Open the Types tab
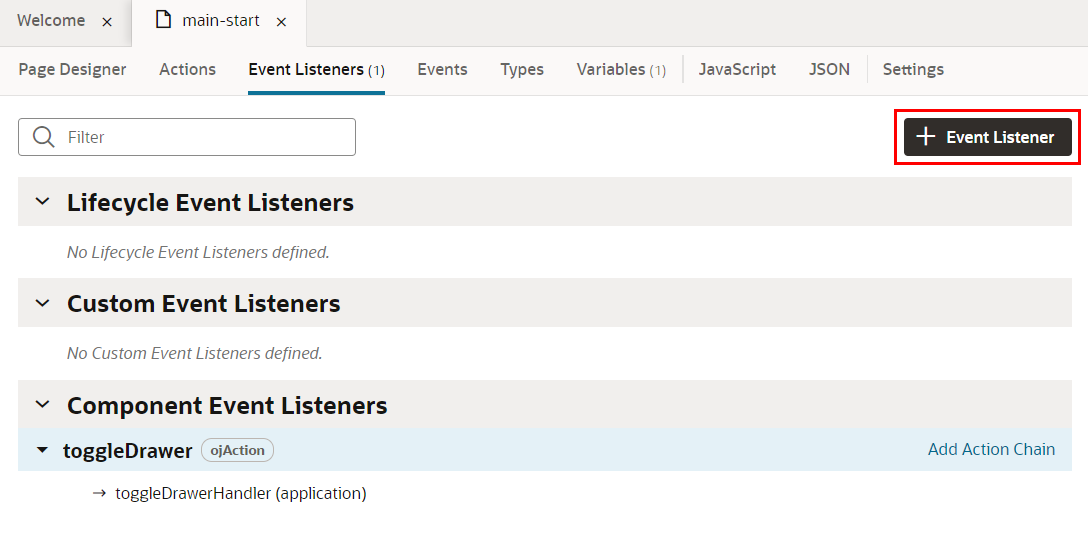The width and height of the screenshot is (1088, 558). click(x=522, y=69)
